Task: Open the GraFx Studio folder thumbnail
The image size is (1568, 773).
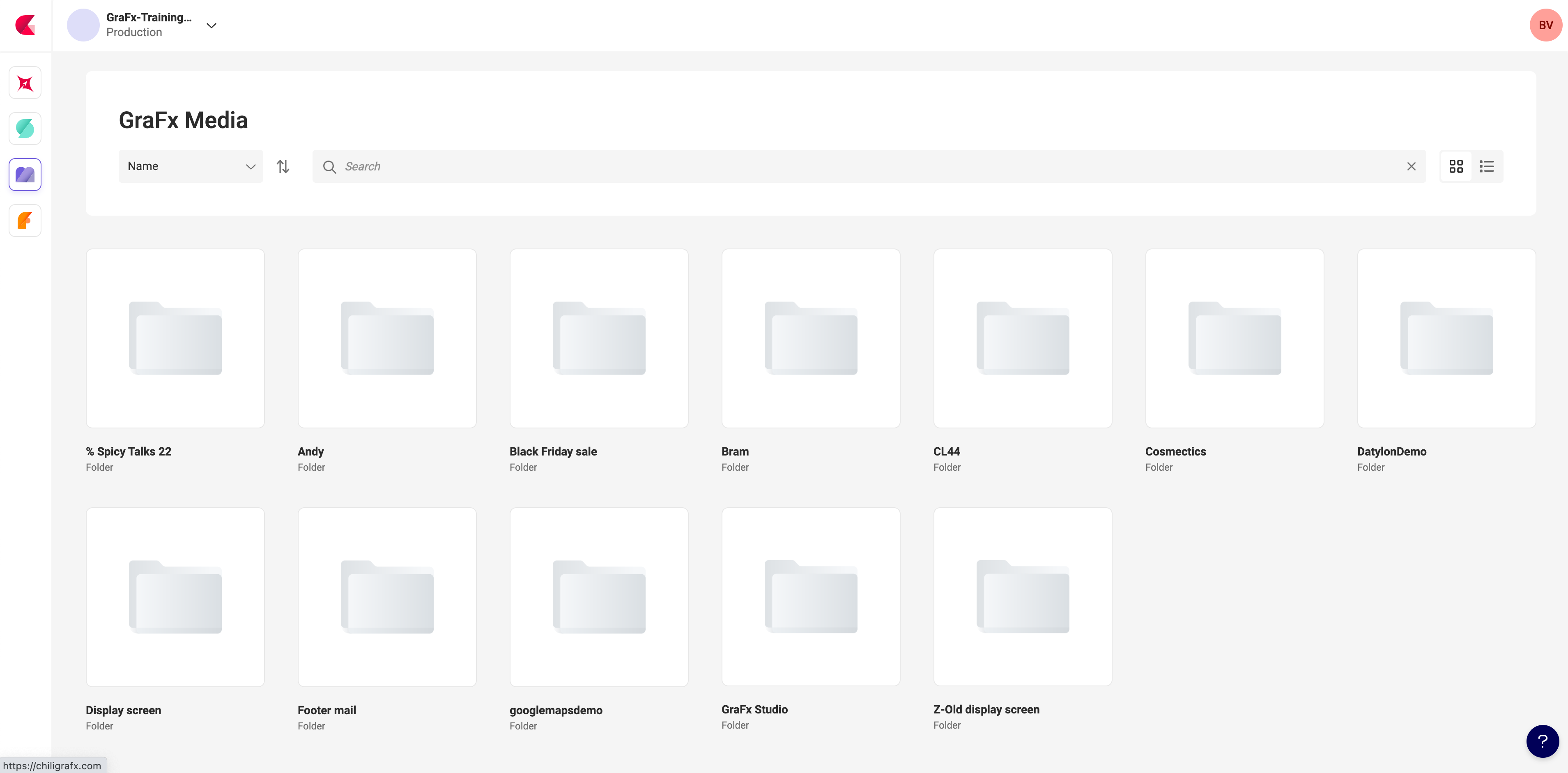Action: [x=811, y=596]
